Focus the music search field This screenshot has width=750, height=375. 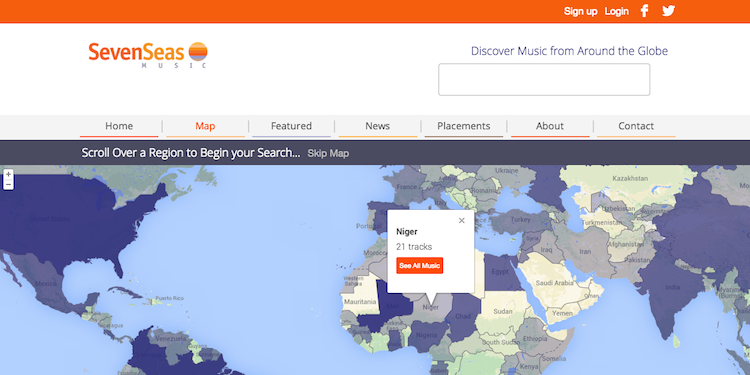point(544,79)
